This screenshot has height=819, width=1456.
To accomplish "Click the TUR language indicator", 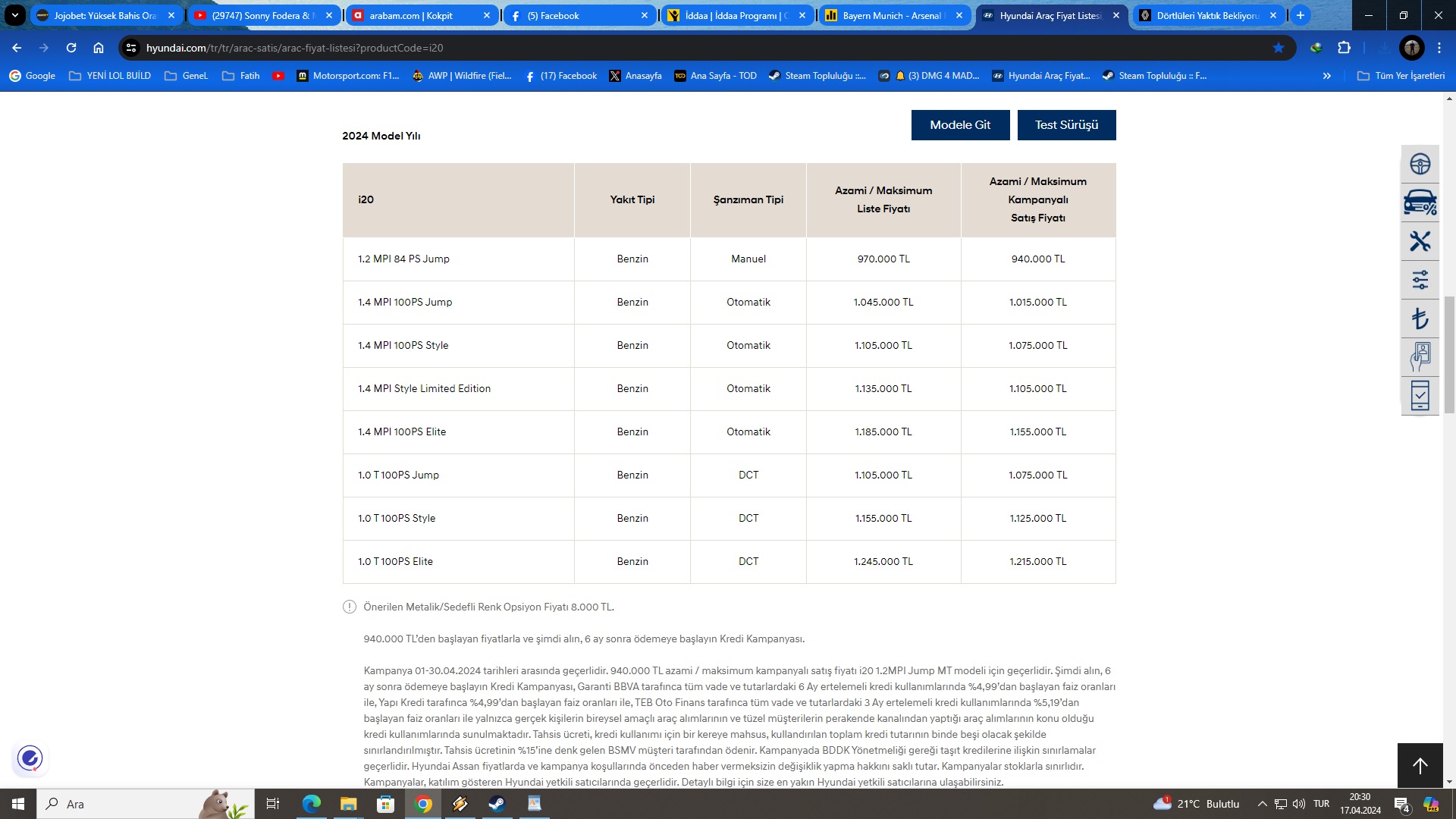I will click(x=1321, y=804).
